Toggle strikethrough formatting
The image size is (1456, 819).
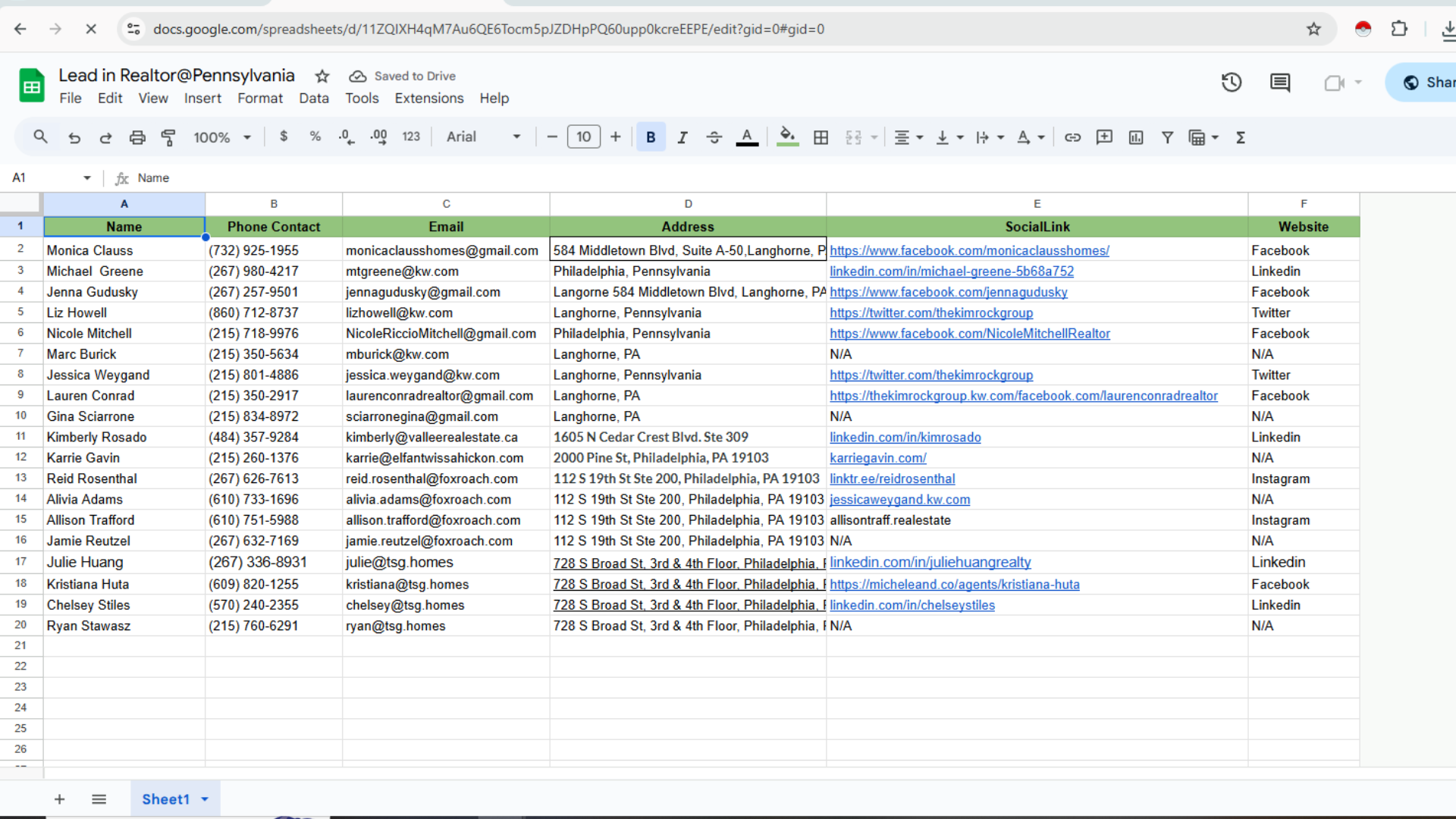(714, 137)
